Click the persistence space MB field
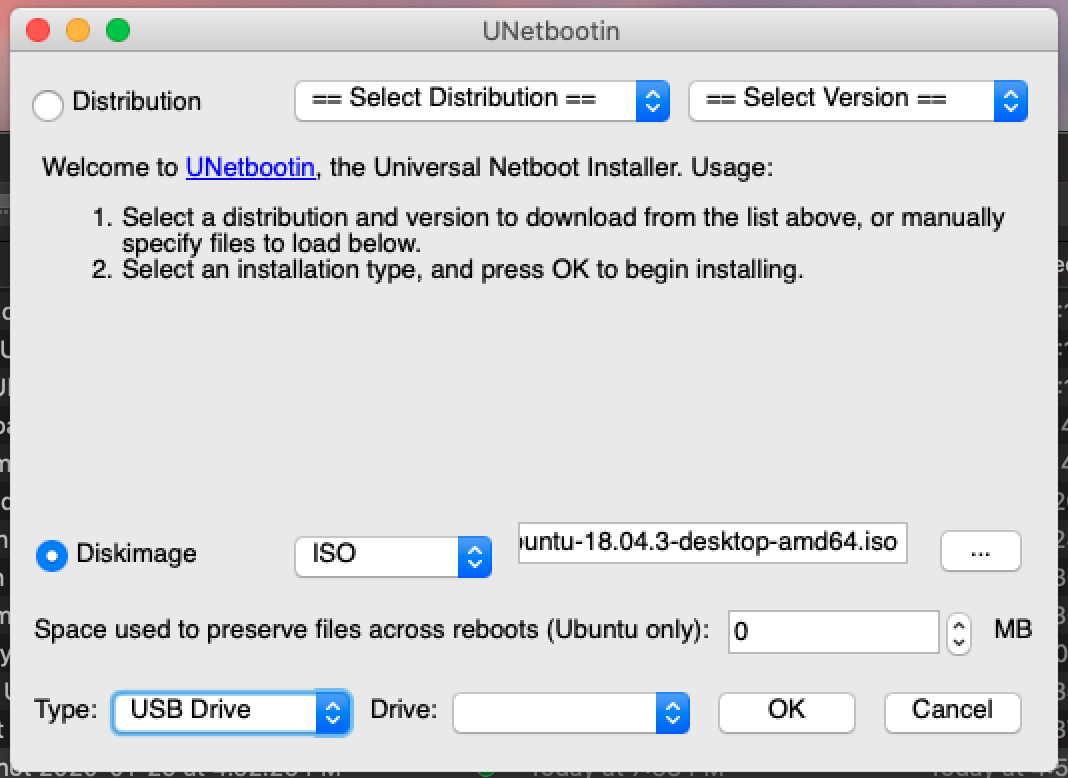Image resolution: width=1068 pixels, height=778 pixels. coord(834,632)
